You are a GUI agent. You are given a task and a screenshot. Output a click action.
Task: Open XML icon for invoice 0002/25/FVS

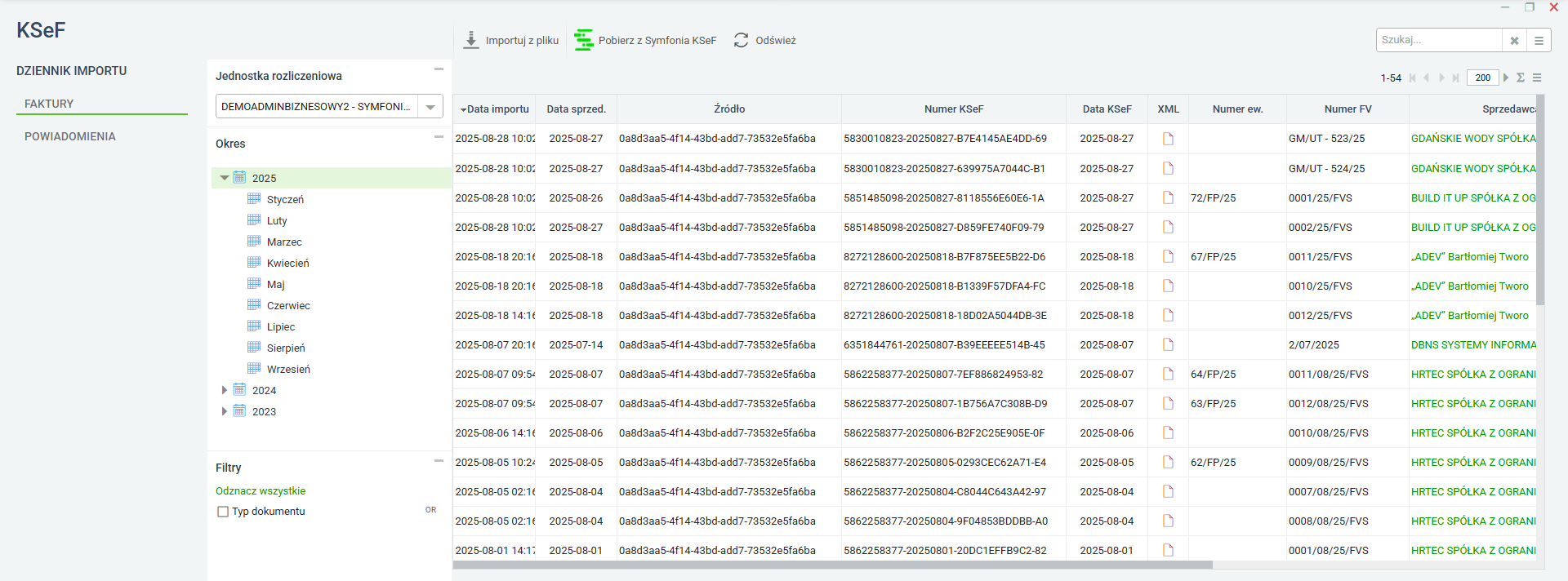click(x=1168, y=227)
